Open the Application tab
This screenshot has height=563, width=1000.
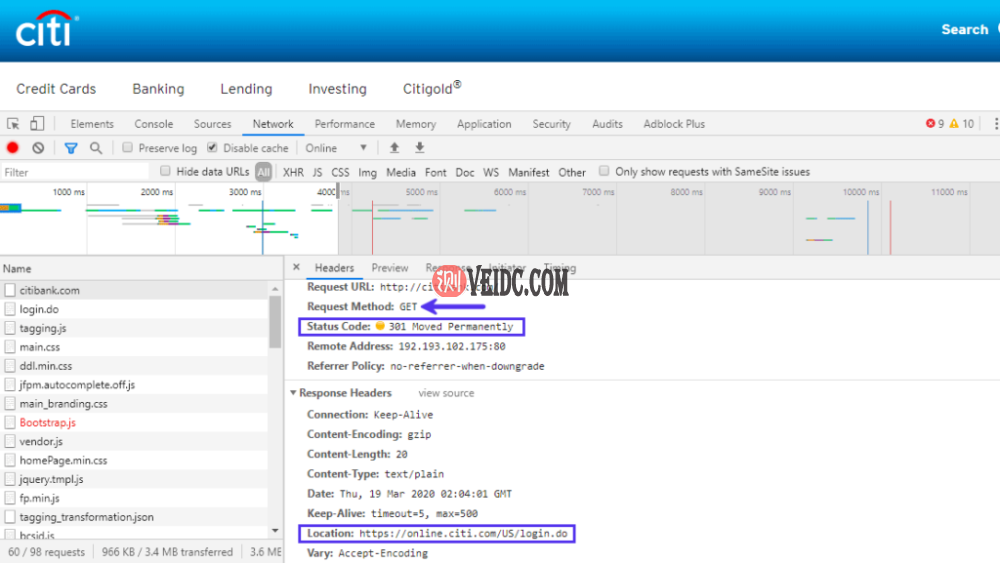click(x=484, y=124)
